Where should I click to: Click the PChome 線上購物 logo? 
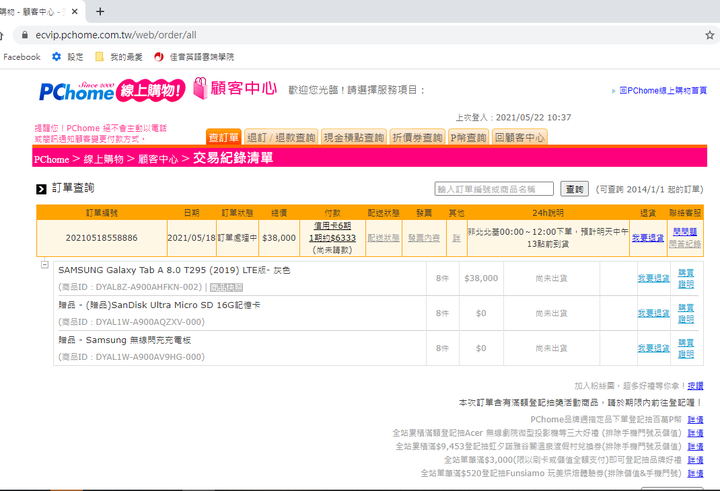coord(112,91)
